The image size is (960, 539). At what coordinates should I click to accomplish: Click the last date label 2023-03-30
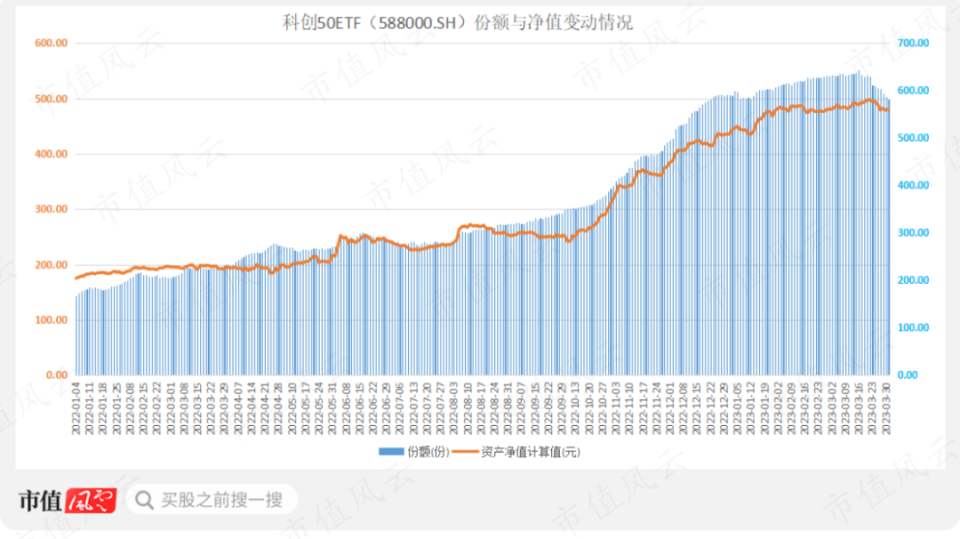[887, 405]
